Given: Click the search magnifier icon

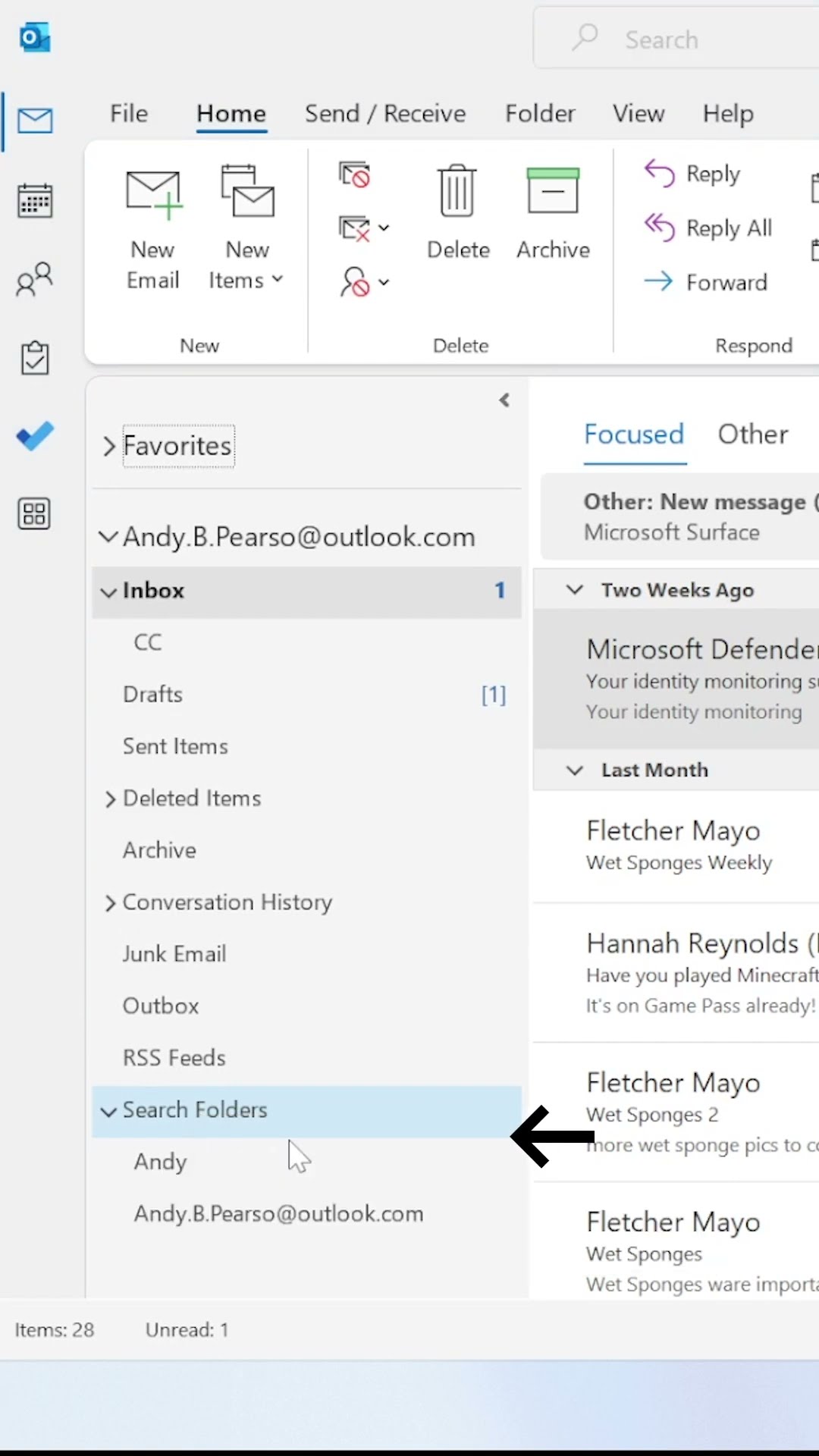Looking at the screenshot, I should [x=585, y=37].
